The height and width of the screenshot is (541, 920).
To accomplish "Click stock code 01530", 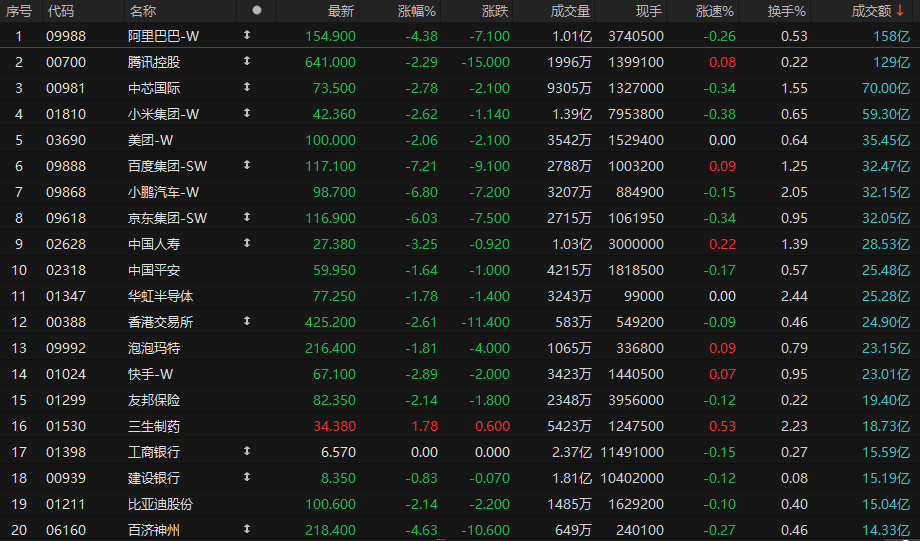I will click(66, 425).
